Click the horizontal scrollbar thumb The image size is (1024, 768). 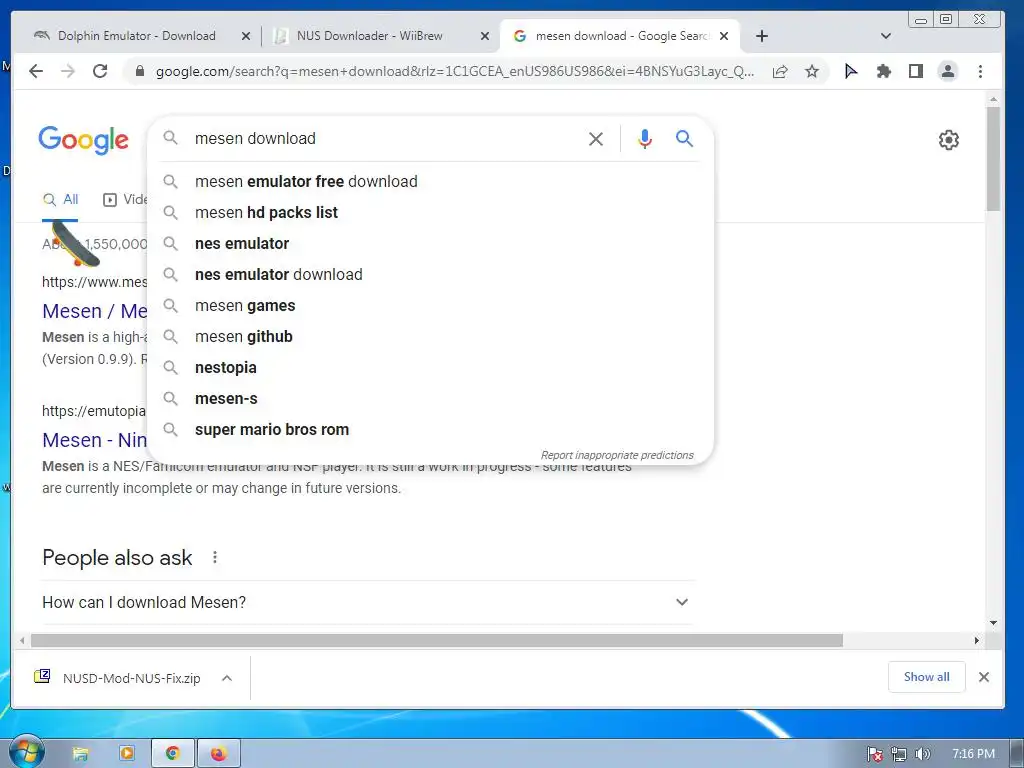coord(437,641)
